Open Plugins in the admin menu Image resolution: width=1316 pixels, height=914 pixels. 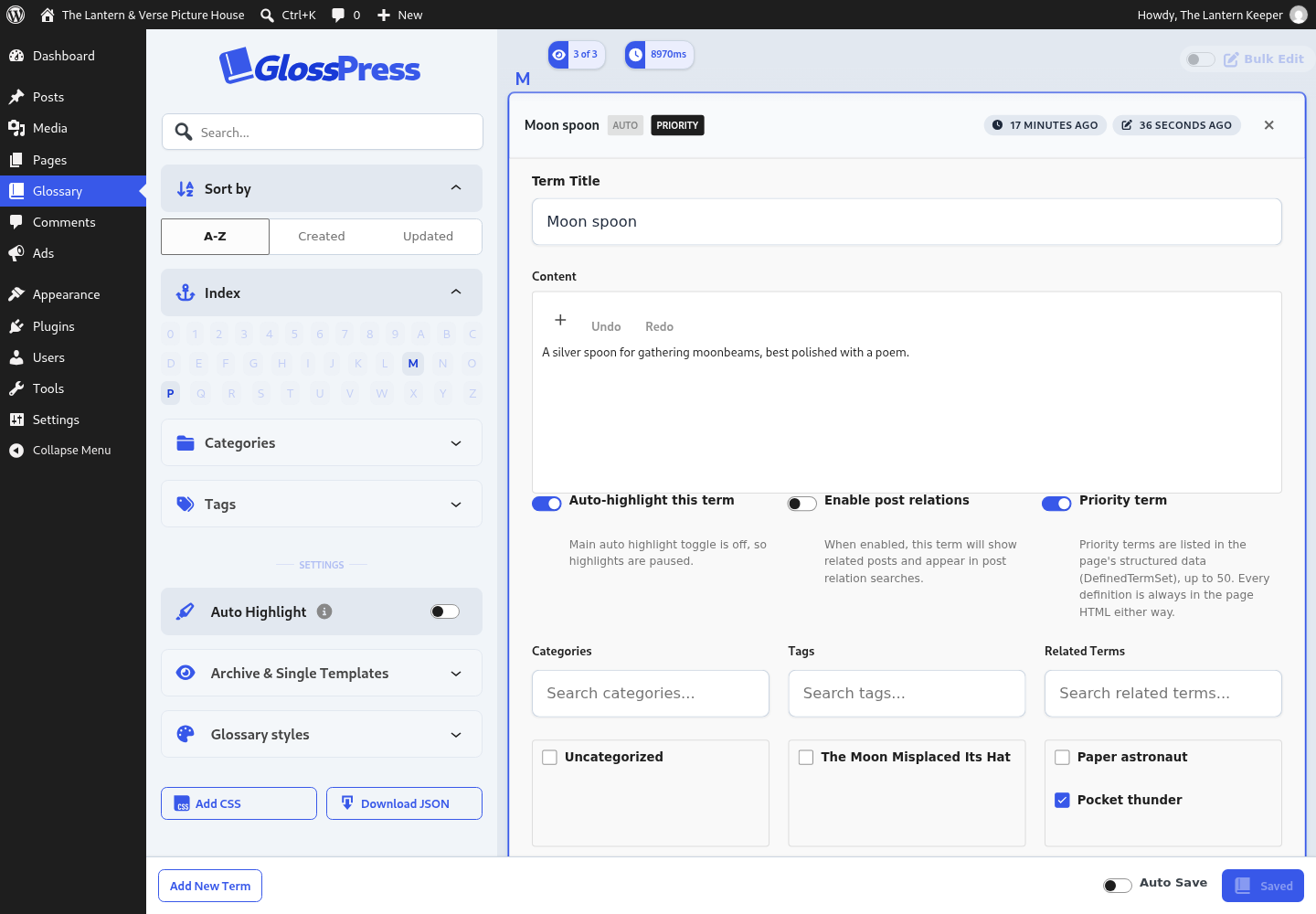click(x=54, y=326)
